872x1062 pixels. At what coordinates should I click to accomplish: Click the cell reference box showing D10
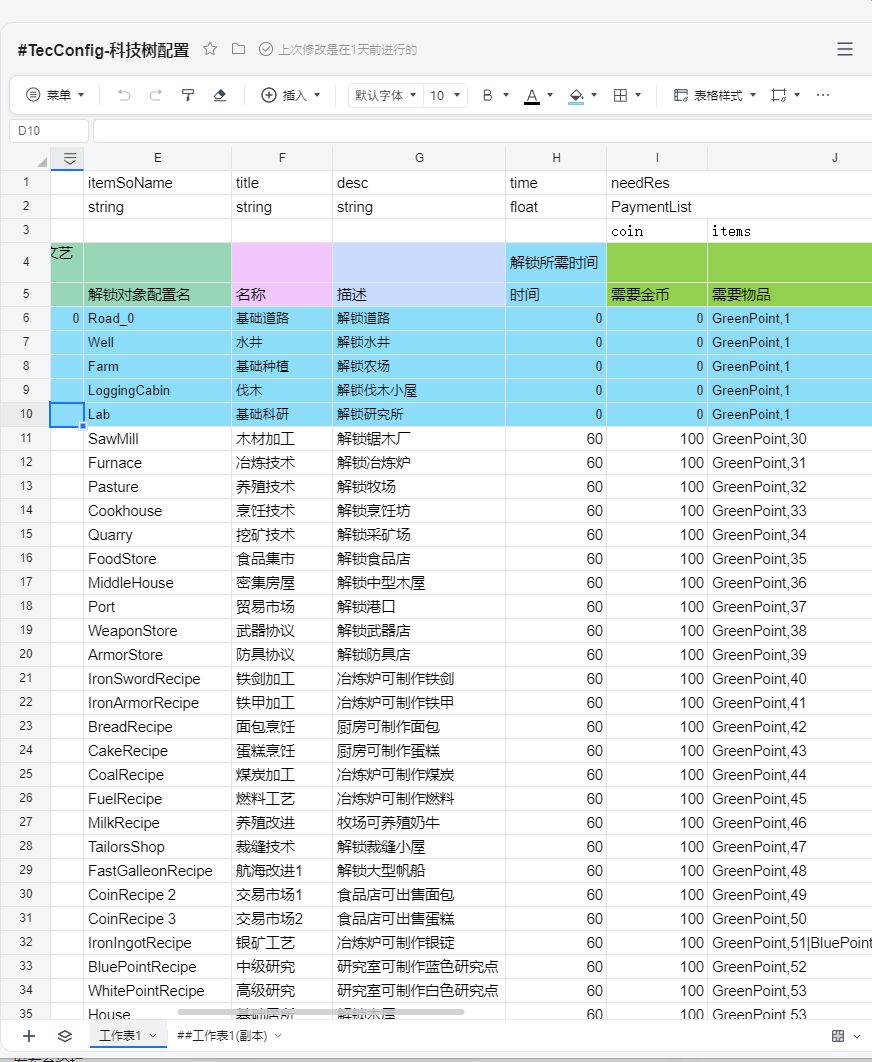click(48, 131)
